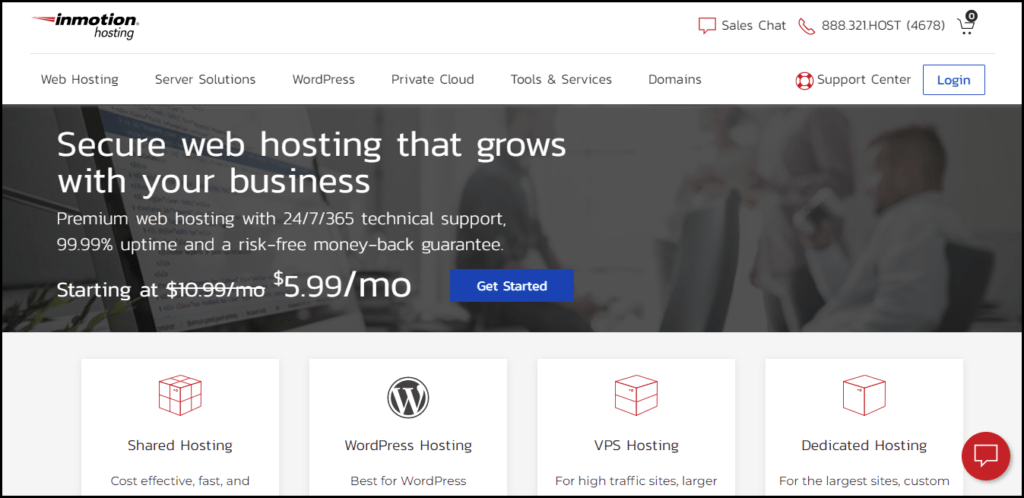
Task: Expand the Tools & Services menu
Action: [561, 80]
